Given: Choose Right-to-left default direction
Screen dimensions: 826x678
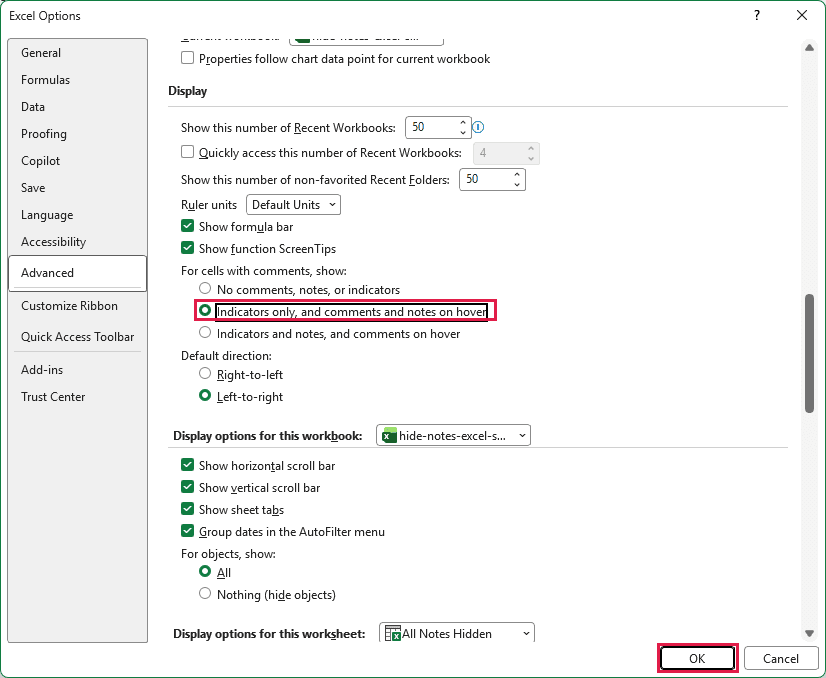Looking at the screenshot, I should (205, 374).
